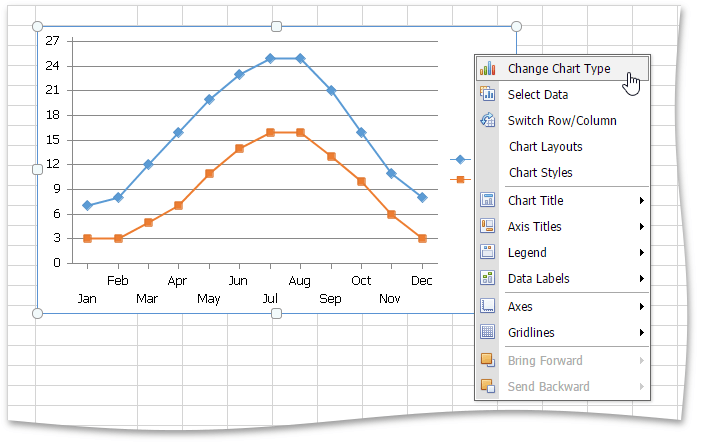Open Chart Layouts menu entry
701x446 pixels.
coord(562,147)
